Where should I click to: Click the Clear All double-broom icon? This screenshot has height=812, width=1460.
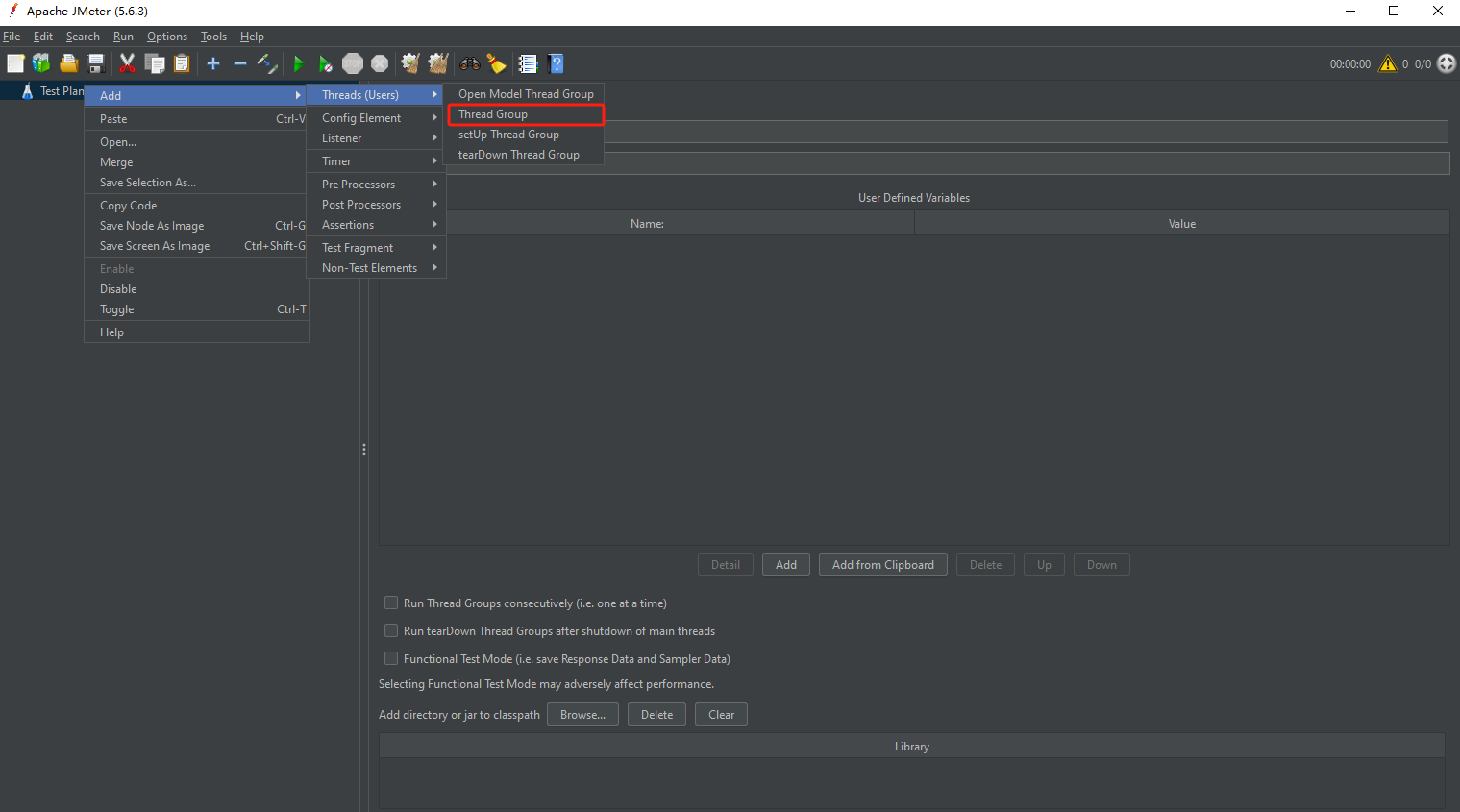[438, 63]
